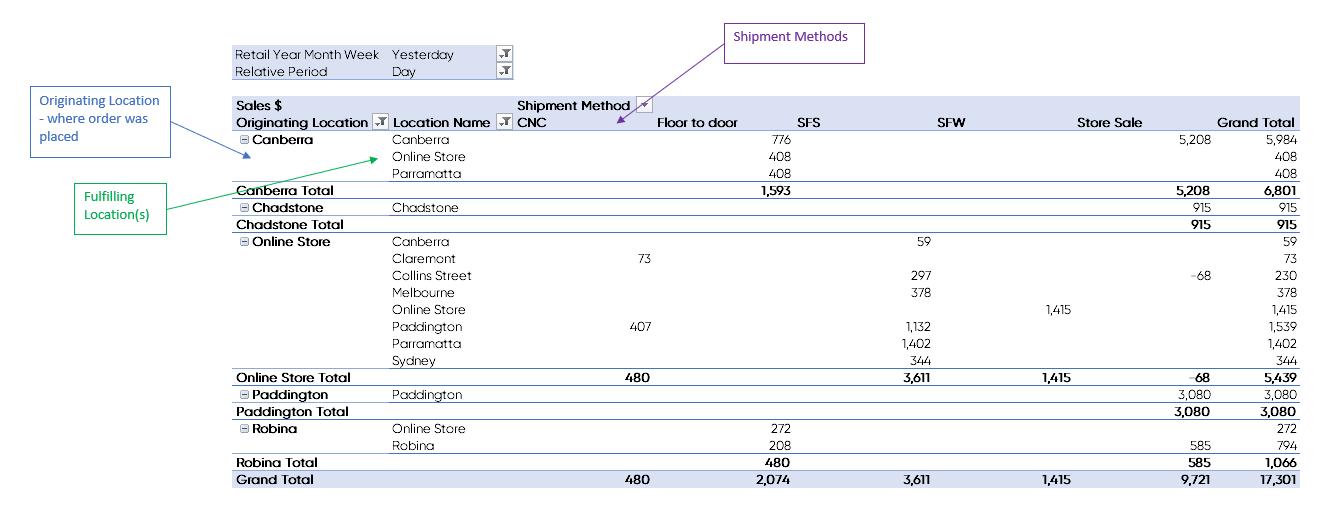The height and width of the screenshot is (510, 1335).
Task: Select the blue Originating Location callout box
Action: click(100, 120)
